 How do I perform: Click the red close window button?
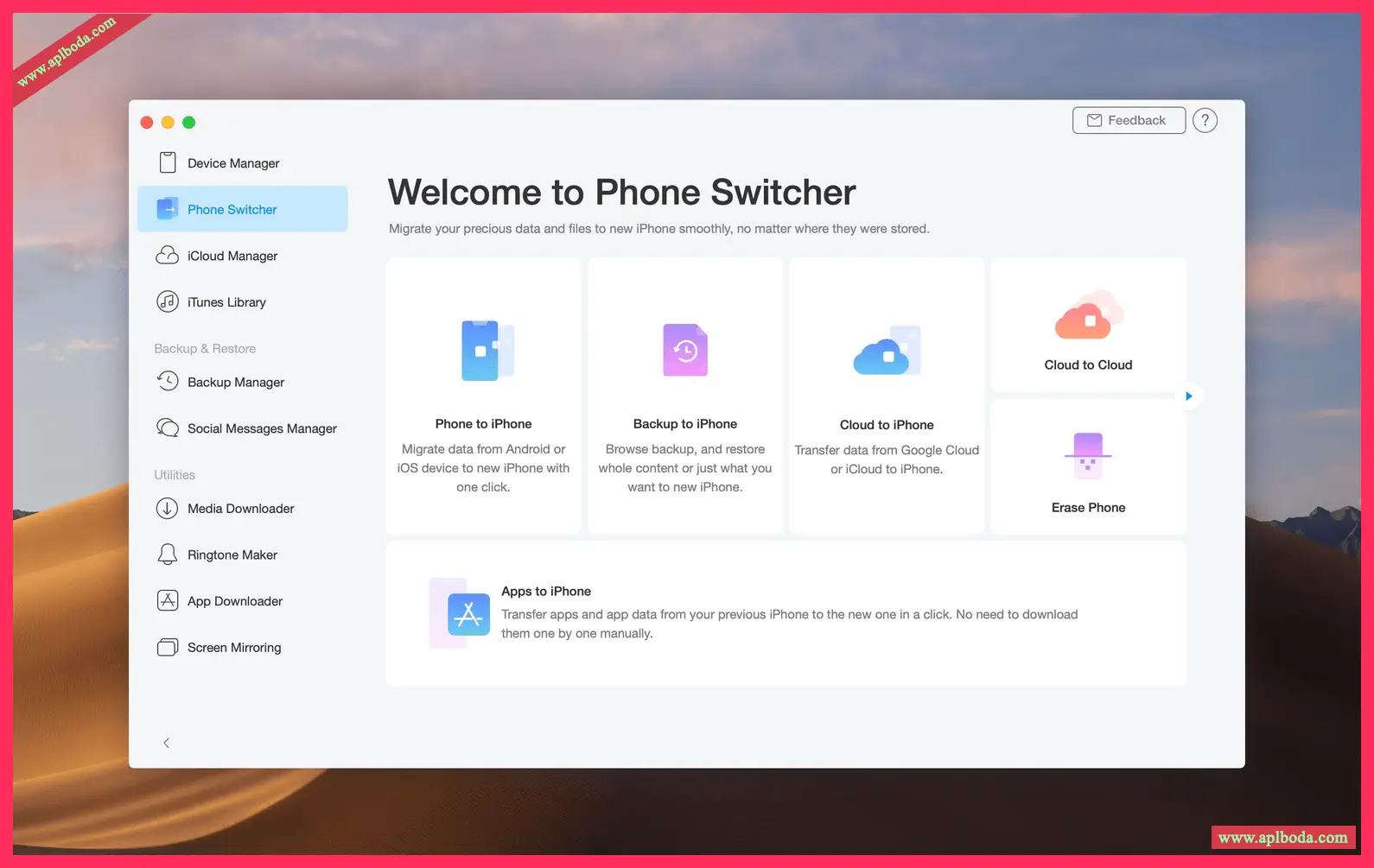pos(147,123)
